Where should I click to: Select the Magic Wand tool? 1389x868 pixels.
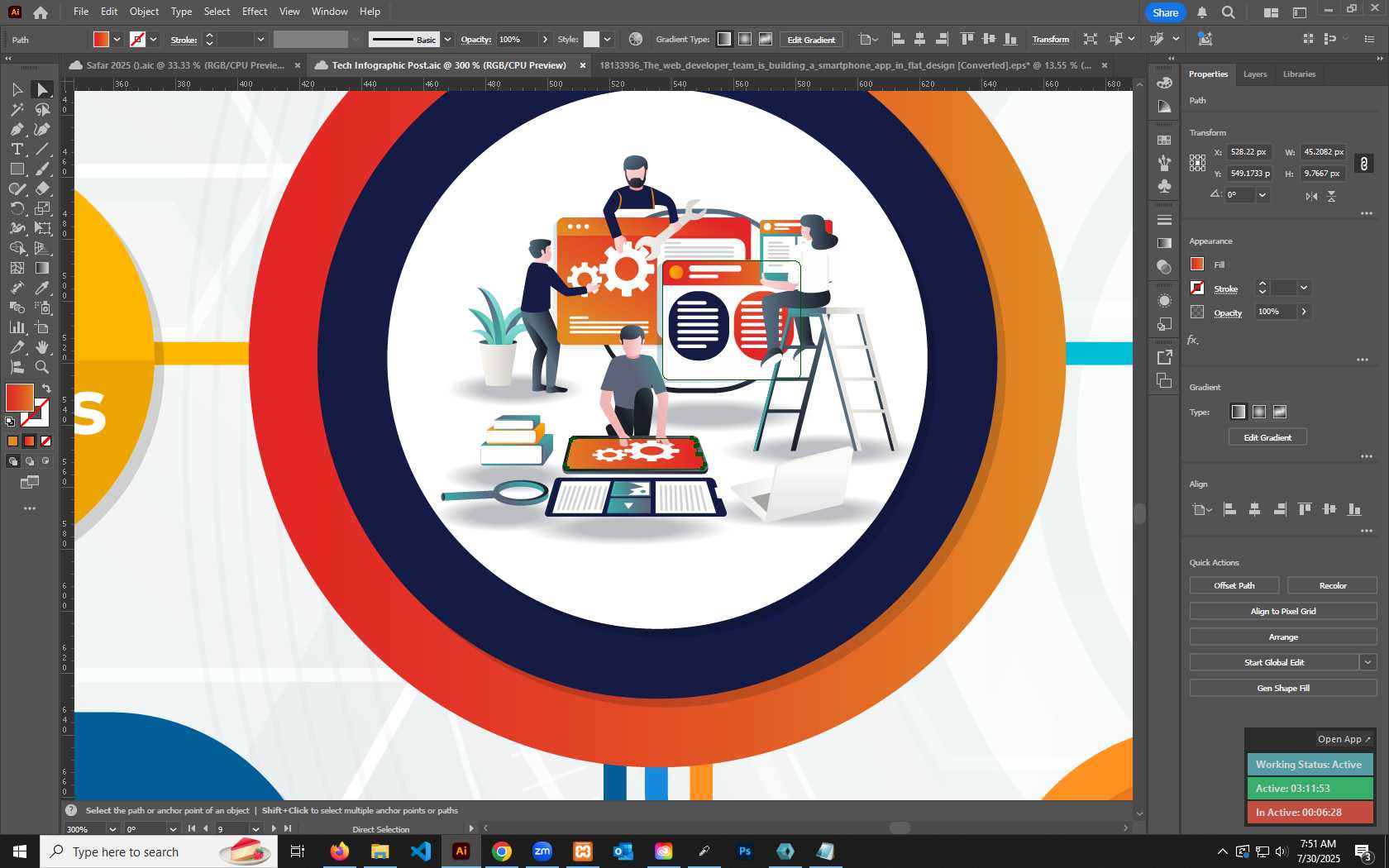17,109
